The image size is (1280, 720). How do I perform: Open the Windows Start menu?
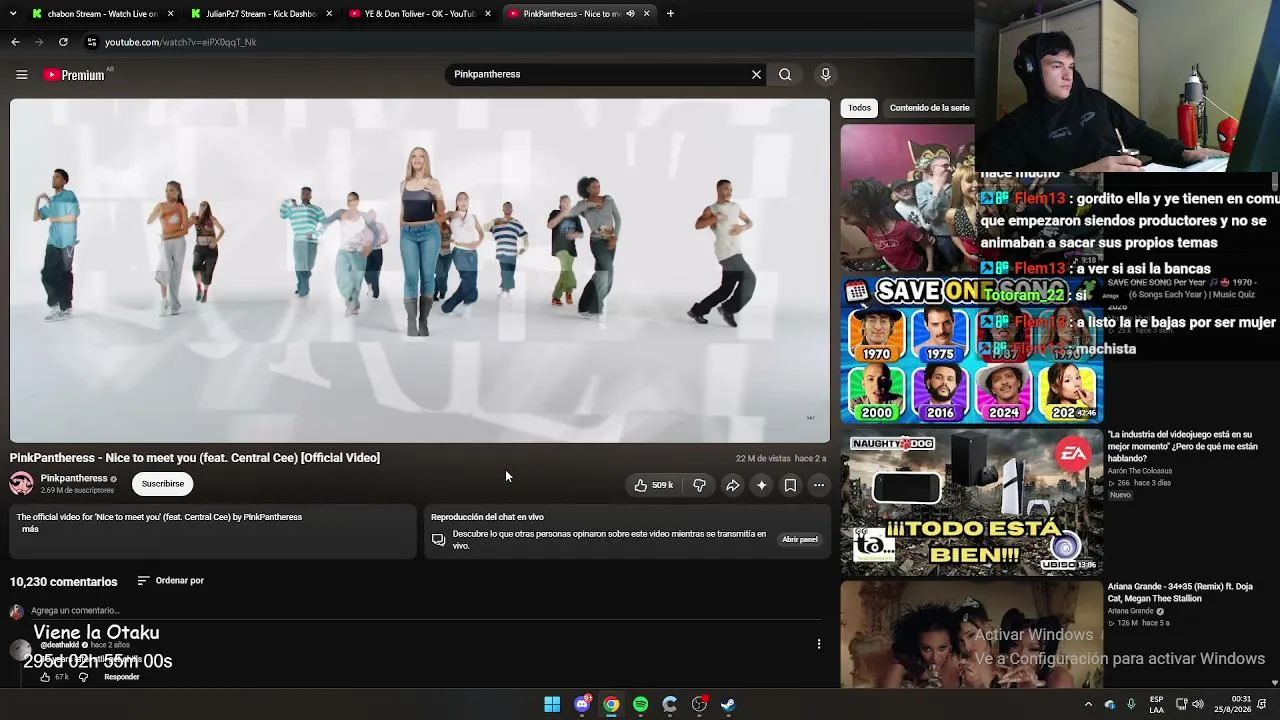[x=552, y=704]
